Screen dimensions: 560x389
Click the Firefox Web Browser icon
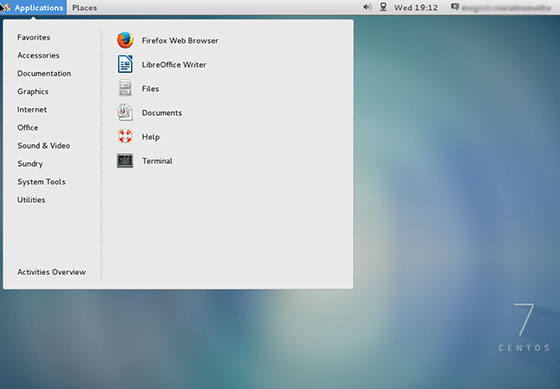click(125, 40)
